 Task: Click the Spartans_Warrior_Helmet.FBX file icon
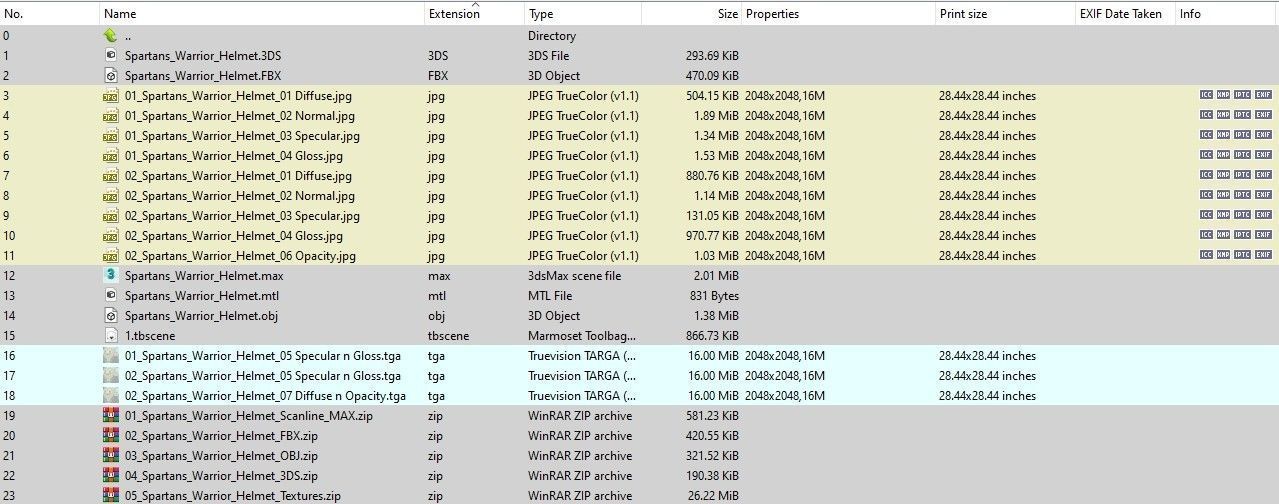110,75
